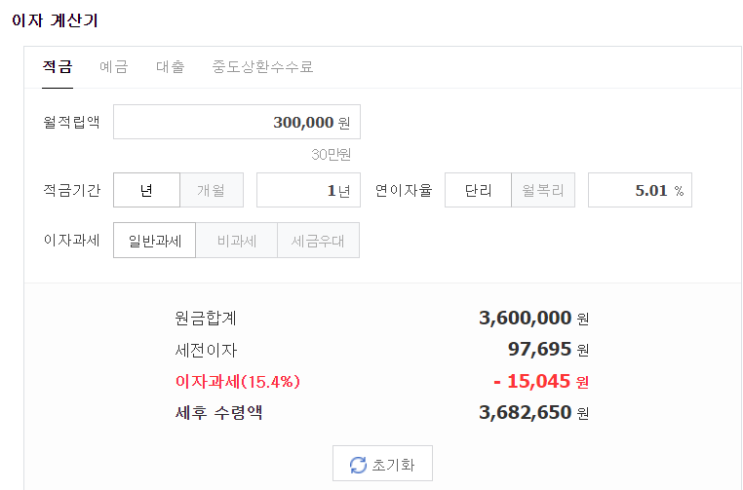Select 세금우대 tax option

[x=318, y=240]
